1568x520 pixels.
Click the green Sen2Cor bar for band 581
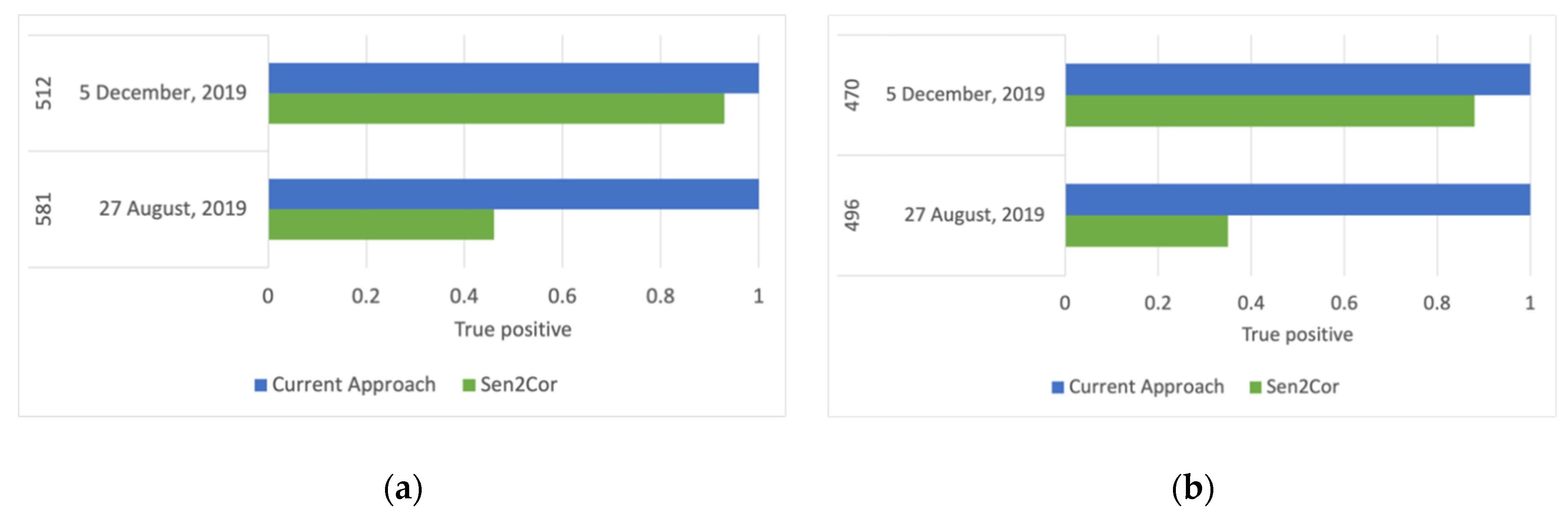(381, 224)
